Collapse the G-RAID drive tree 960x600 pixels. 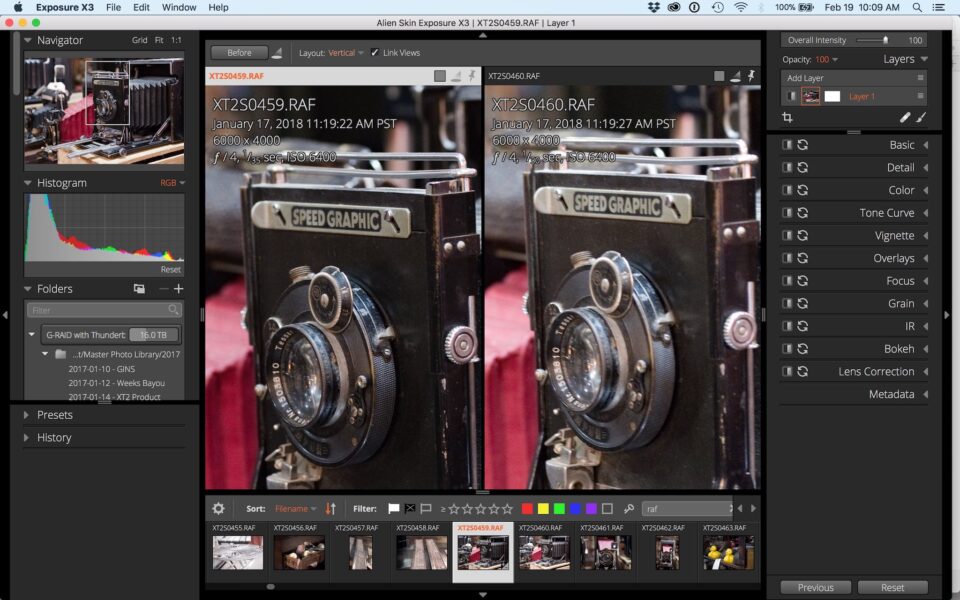(x=31, y=334)
